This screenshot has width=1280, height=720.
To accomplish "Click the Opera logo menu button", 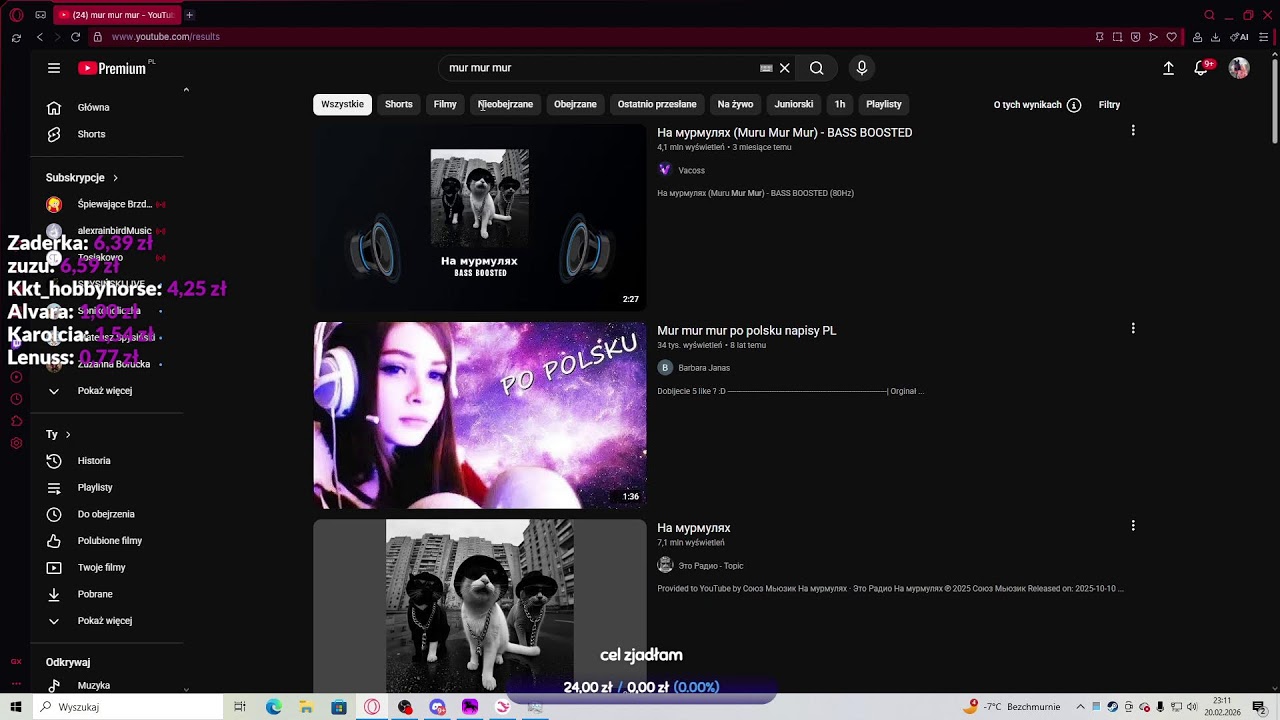I will point(16,15).
